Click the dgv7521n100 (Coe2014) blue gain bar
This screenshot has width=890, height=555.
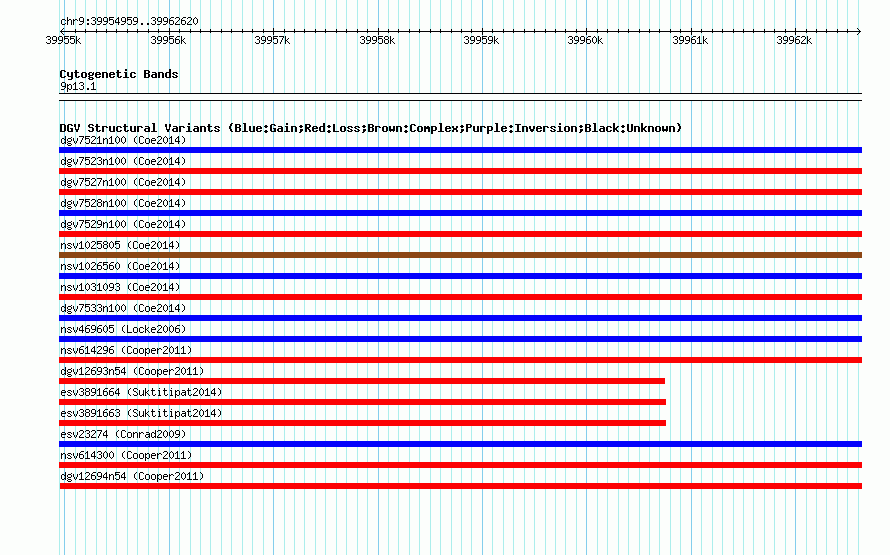[460, 150]
